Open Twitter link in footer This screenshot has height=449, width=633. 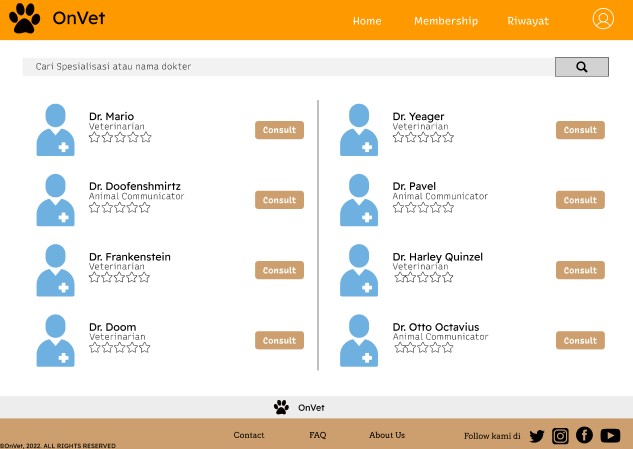tap(537, 436)
